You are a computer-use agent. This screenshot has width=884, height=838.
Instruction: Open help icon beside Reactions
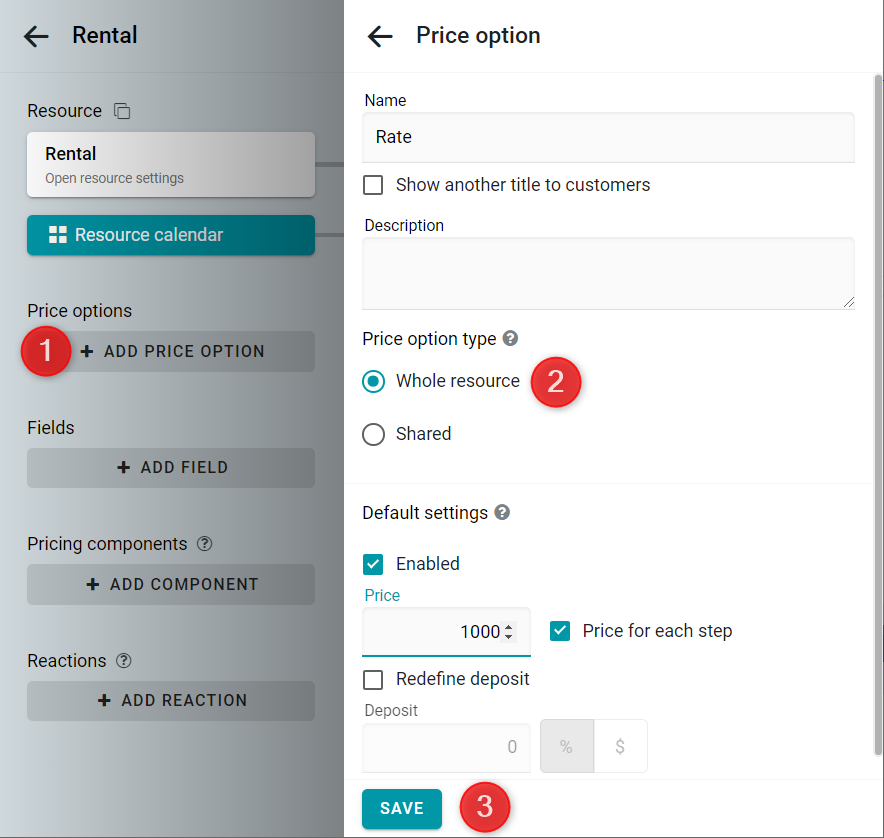click(x=123, y=660)
